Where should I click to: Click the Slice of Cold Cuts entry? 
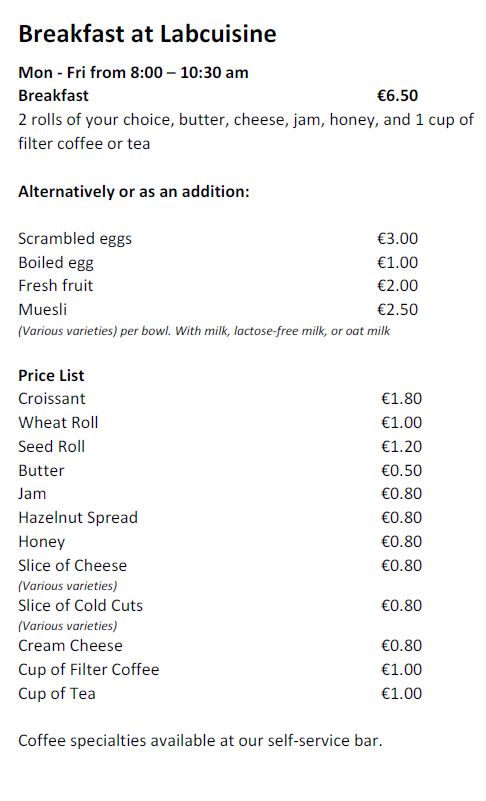(80, 605)
